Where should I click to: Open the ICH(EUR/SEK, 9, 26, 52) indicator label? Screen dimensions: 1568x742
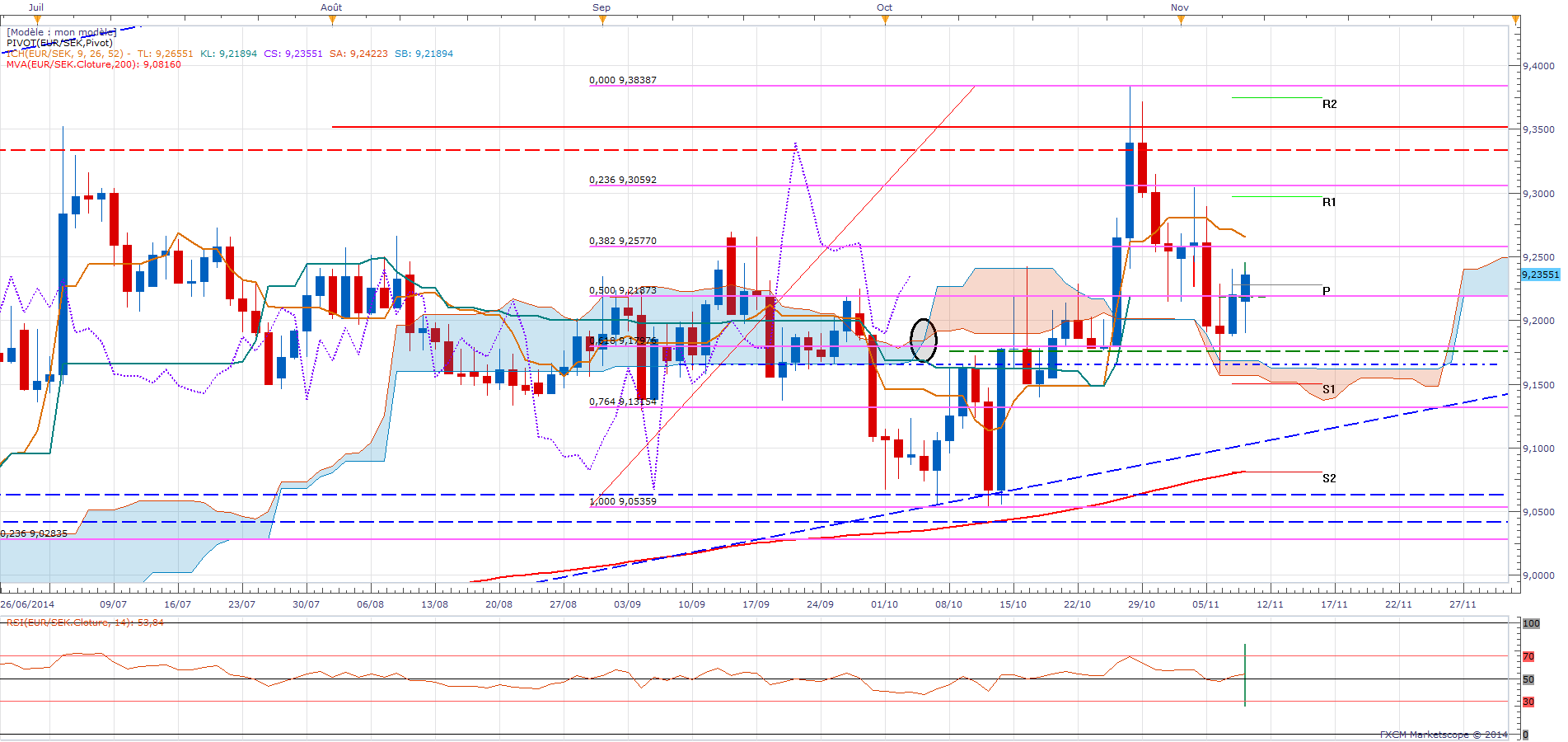(68, 54)
